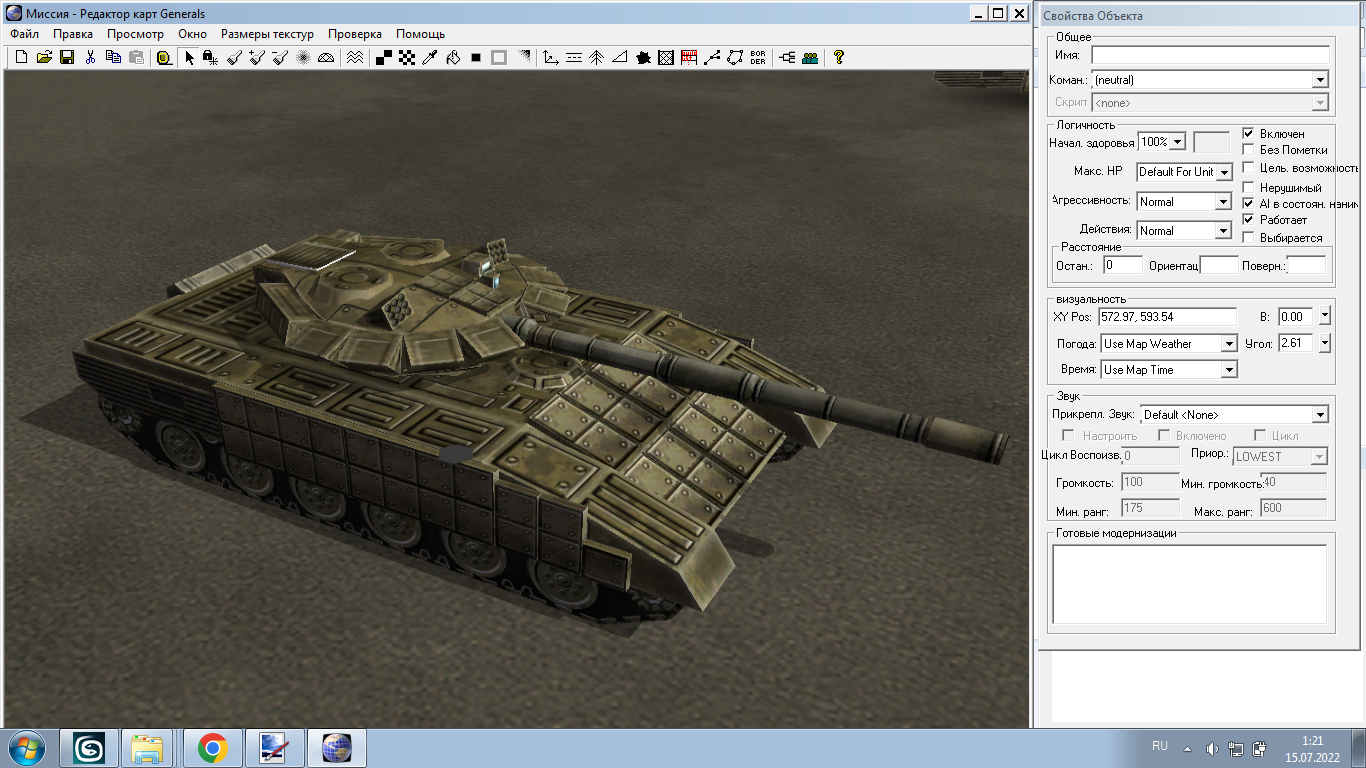Screen dimensions: 1366x768
Task: Open the Прикрепл. Звук Default dropdown
Action: [1320, 414]
